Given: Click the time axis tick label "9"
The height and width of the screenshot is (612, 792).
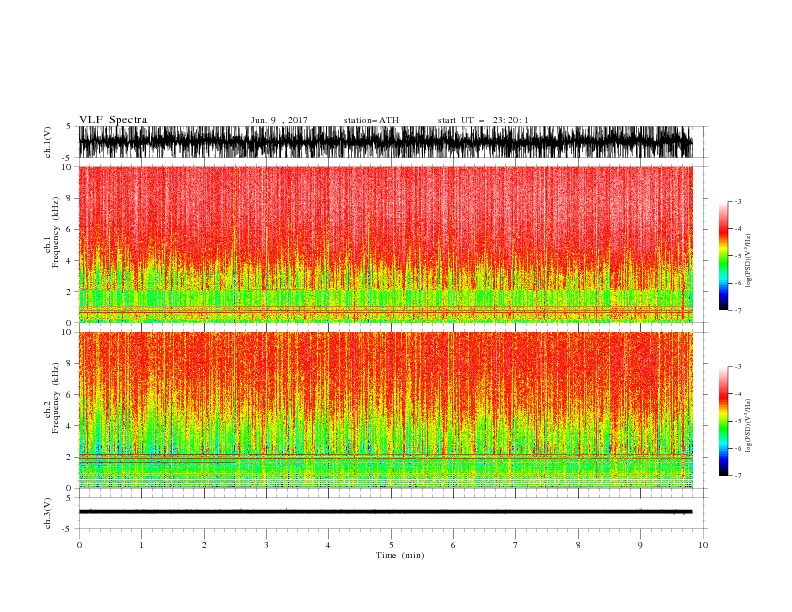Looking at the screenshot, I should 640,545.
